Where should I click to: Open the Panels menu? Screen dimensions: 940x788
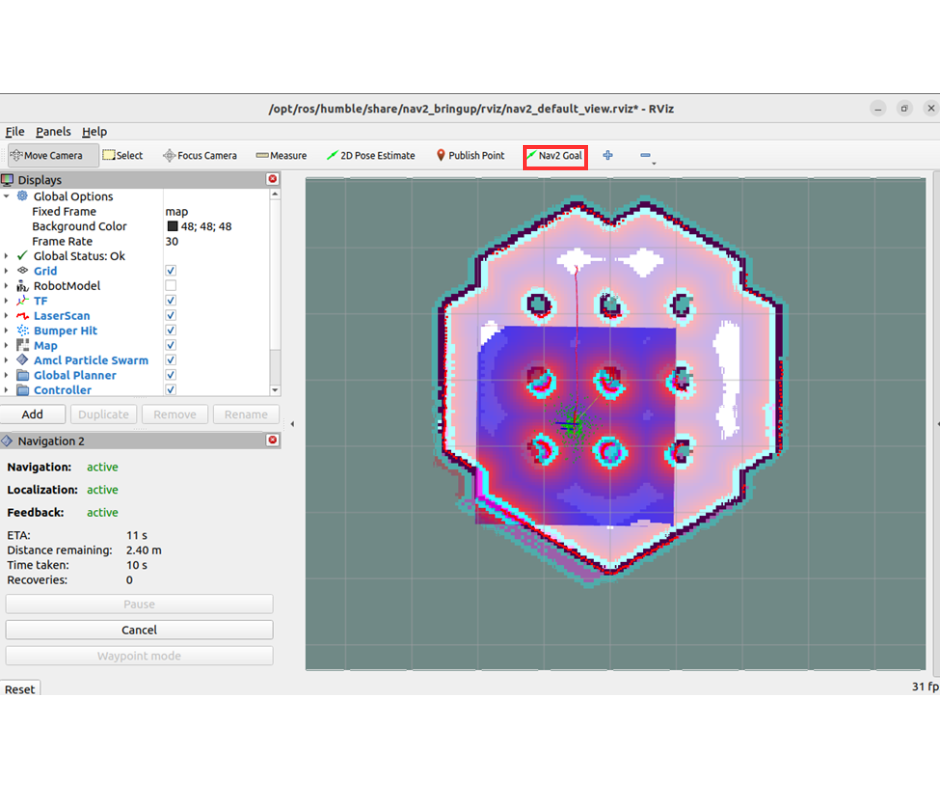[53, 132]
